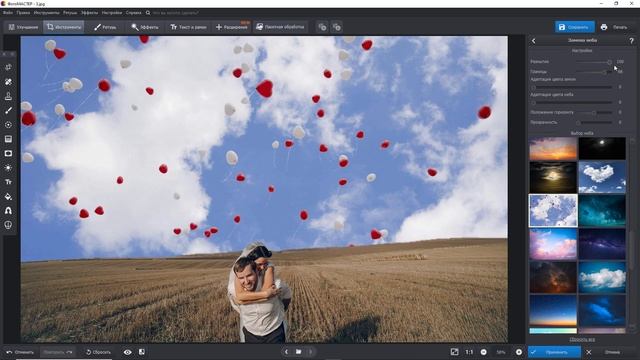
Task: Open help for sky replacement panel
Action: coord(631,40)
